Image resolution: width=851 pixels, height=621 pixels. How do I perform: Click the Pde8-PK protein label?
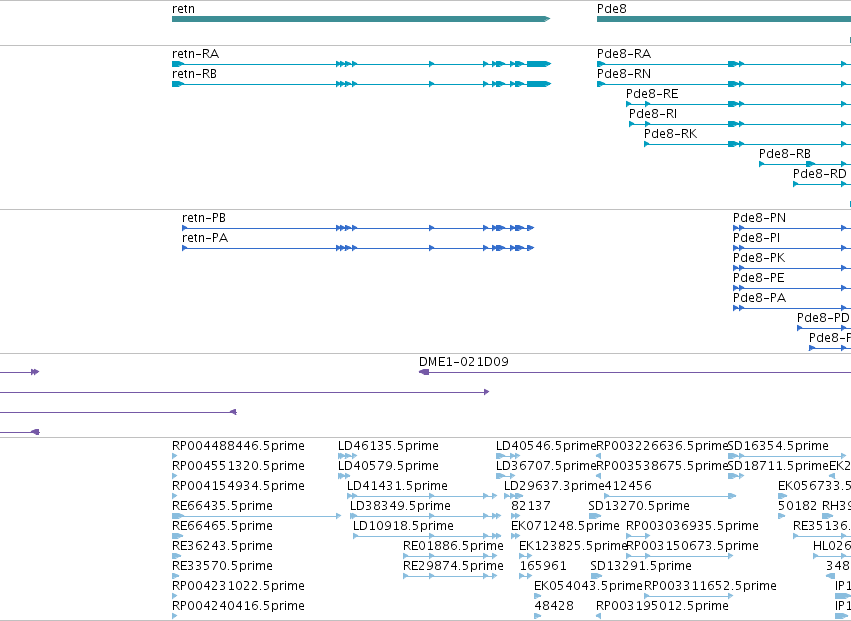[759, 258]
